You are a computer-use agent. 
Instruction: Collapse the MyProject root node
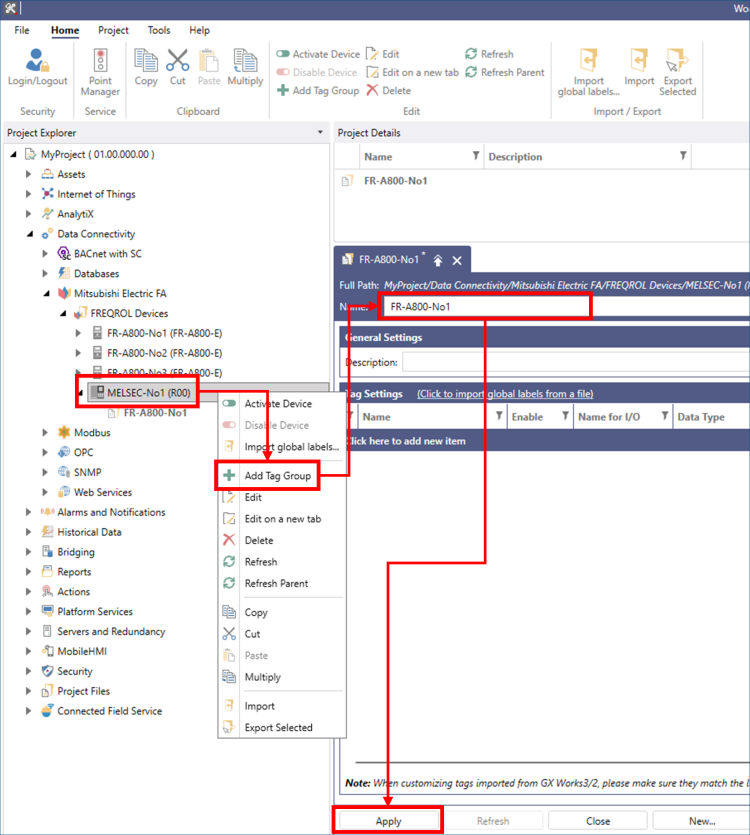13,154
